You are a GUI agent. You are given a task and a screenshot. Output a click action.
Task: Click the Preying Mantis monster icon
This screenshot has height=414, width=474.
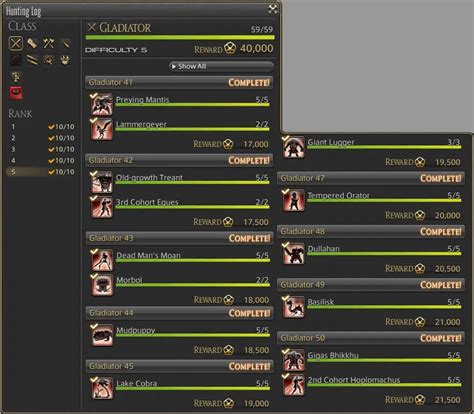(102, 104)
